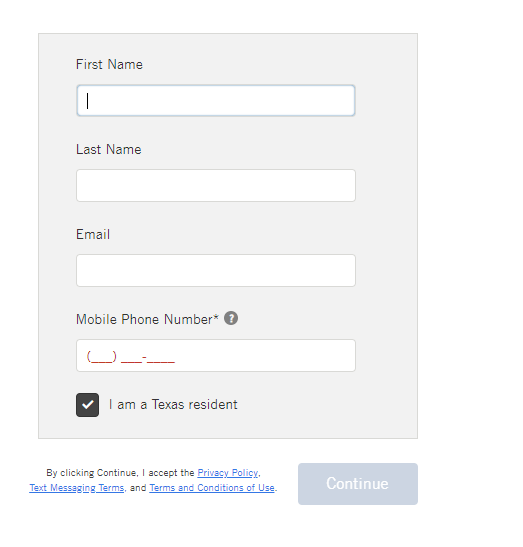Select the Email input box

pos(216,270)
